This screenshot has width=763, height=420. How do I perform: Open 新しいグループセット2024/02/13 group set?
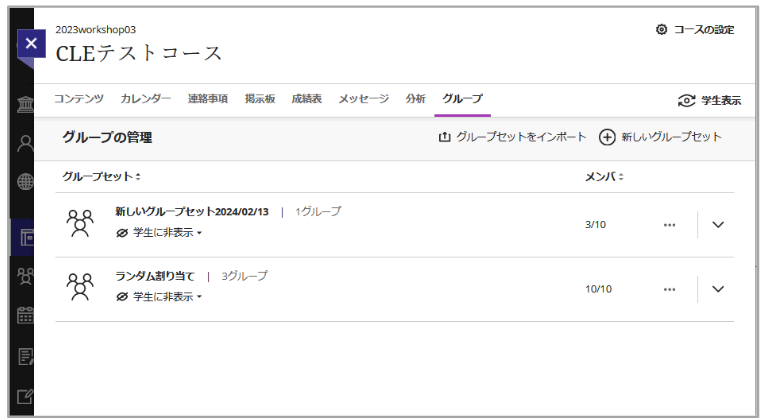[x=192, y=212]
